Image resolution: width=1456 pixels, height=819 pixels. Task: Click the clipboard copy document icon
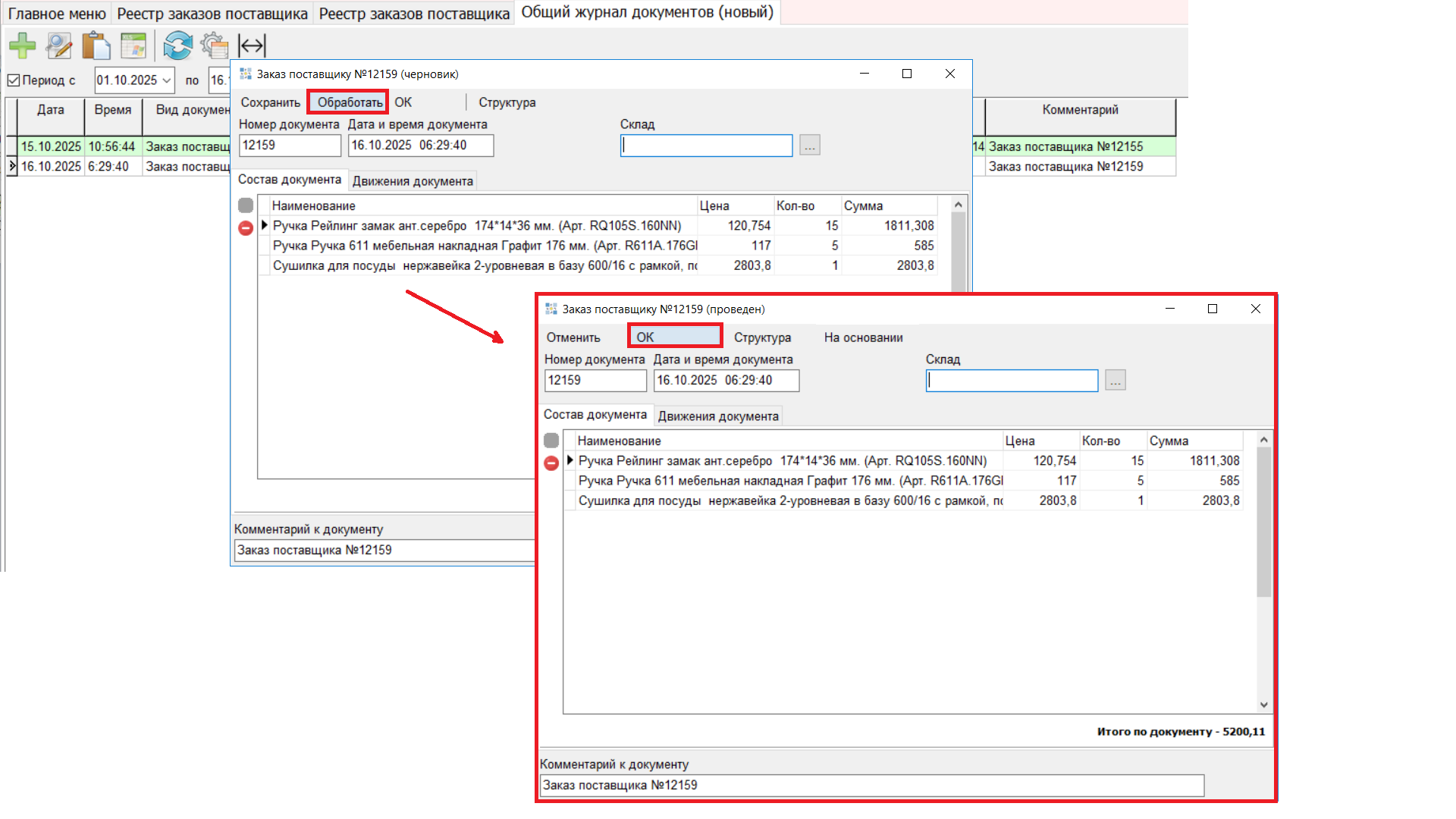point(96,45)
